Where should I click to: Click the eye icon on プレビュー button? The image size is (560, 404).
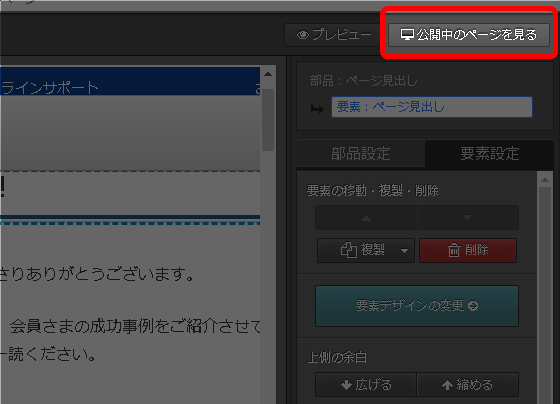tap(303, 35)
